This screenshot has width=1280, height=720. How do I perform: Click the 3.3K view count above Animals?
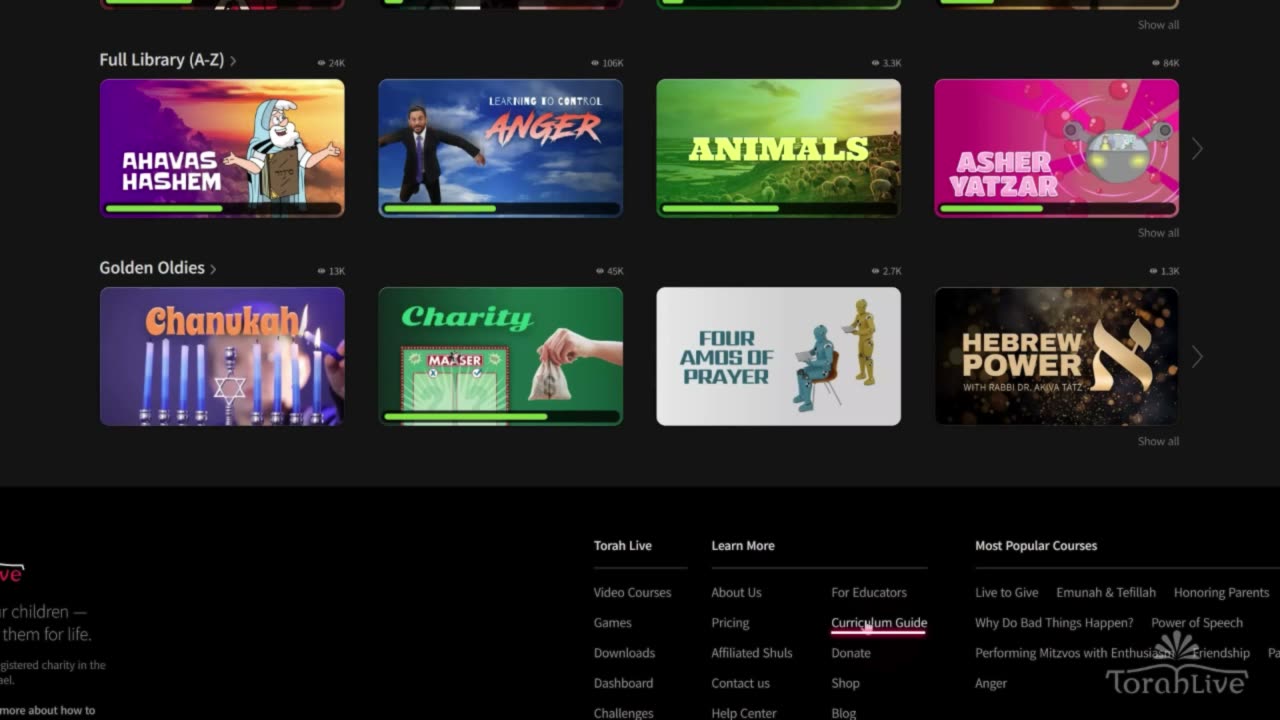pyautogui.click(x=886, y=63)
